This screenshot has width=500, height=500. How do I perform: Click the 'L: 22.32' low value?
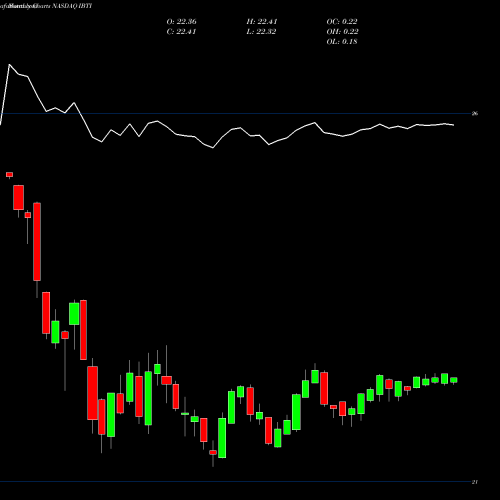click(x=261, y=32)
